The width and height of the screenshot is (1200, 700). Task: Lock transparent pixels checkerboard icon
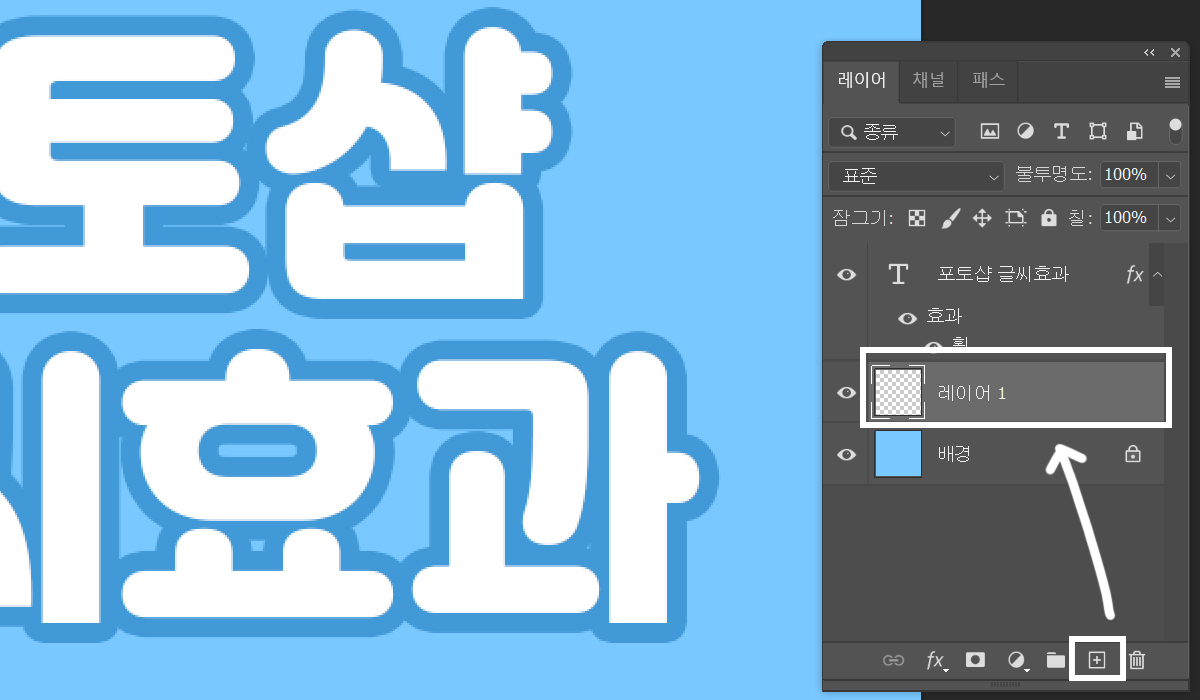tap(916, 217)
